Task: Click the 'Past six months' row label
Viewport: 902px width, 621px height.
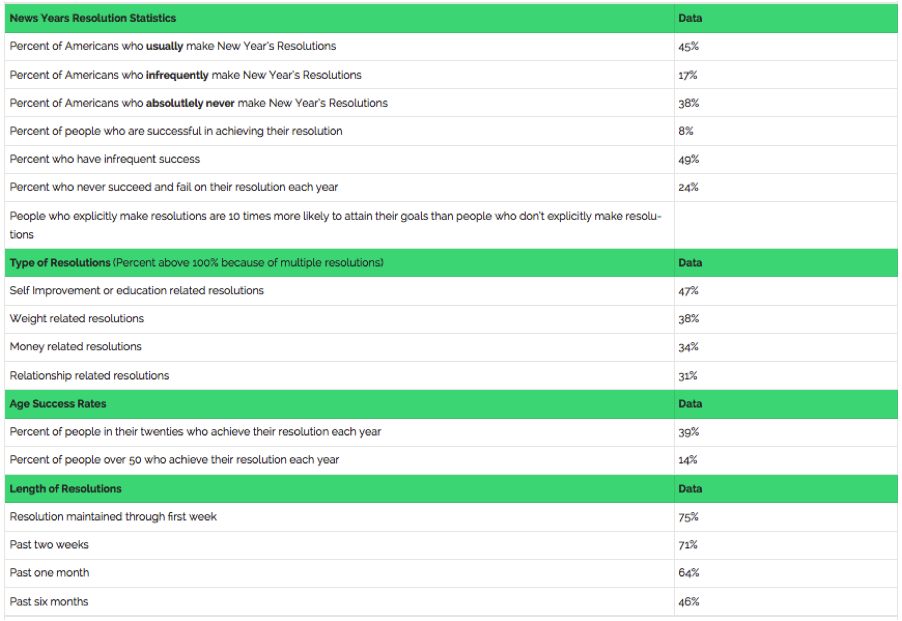Action: [x=49, y=601]
